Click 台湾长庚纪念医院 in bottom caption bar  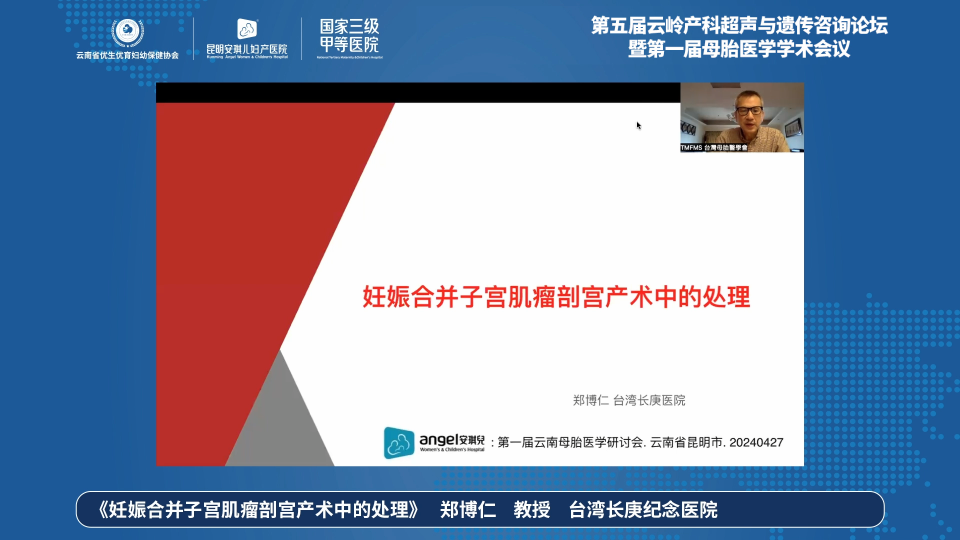[x=643, y=510]
